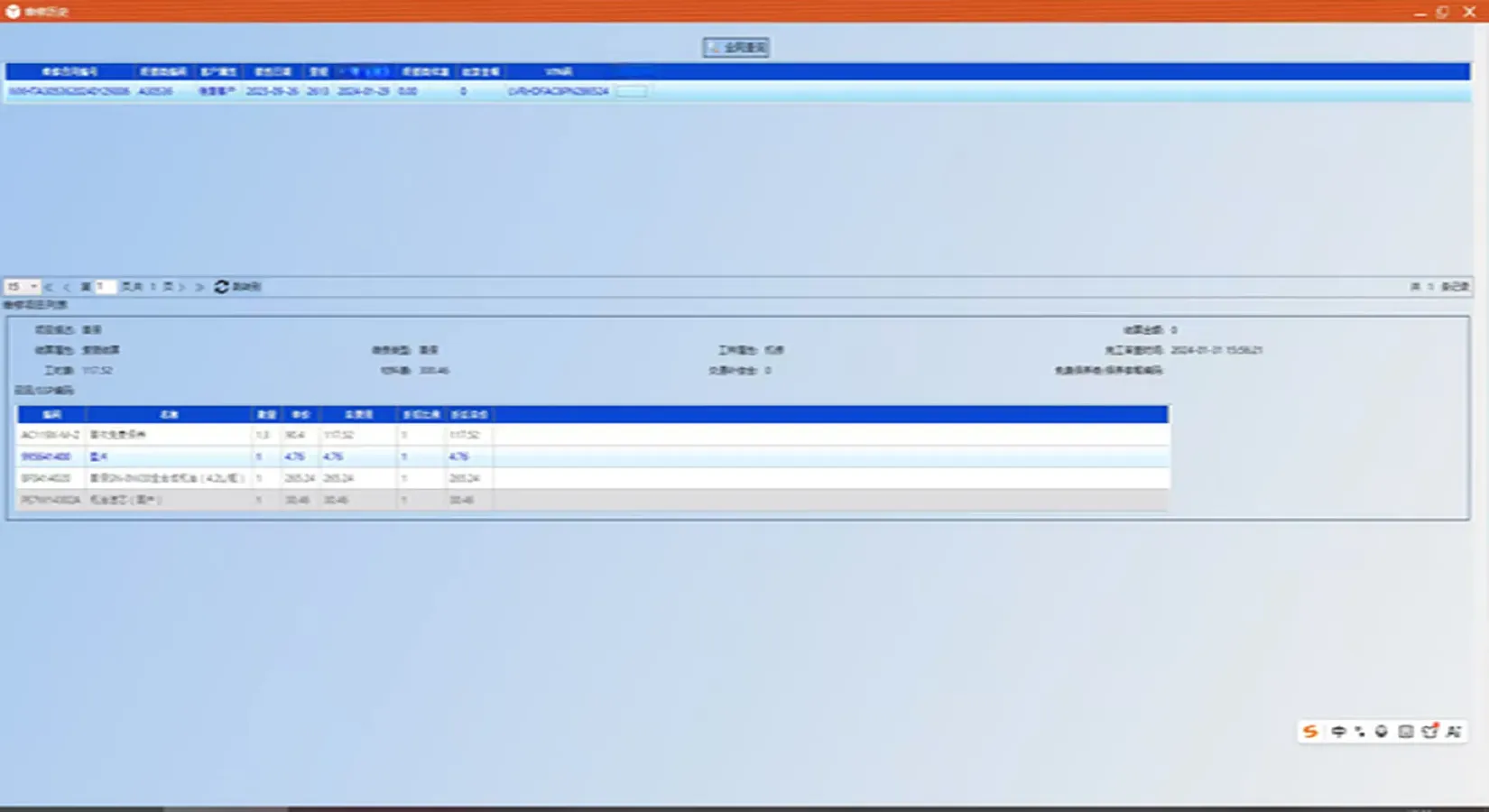Open the Sogou soft keyboard icon

pos(1405,732)
